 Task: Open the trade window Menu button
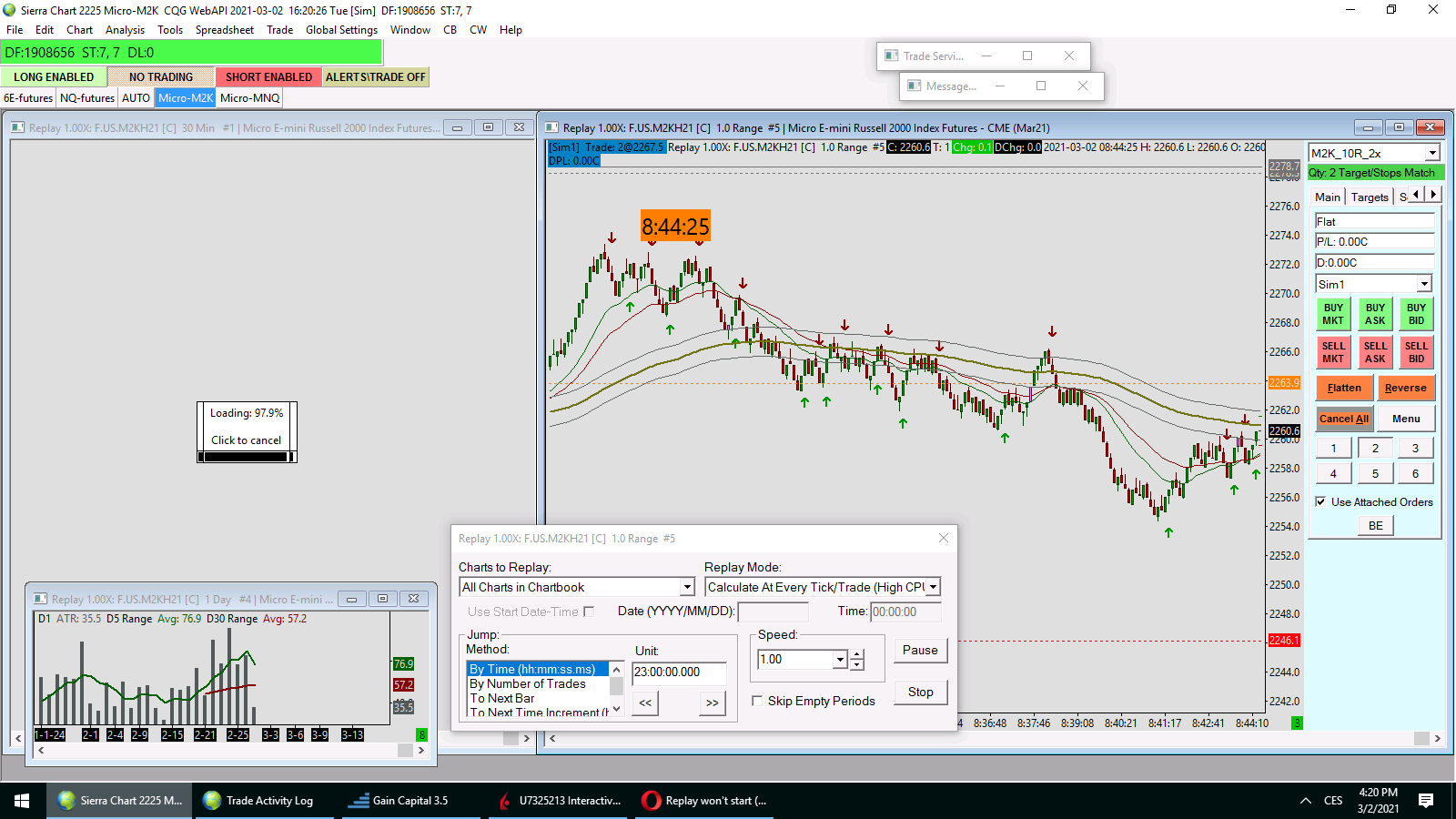tap(1406, 419)
